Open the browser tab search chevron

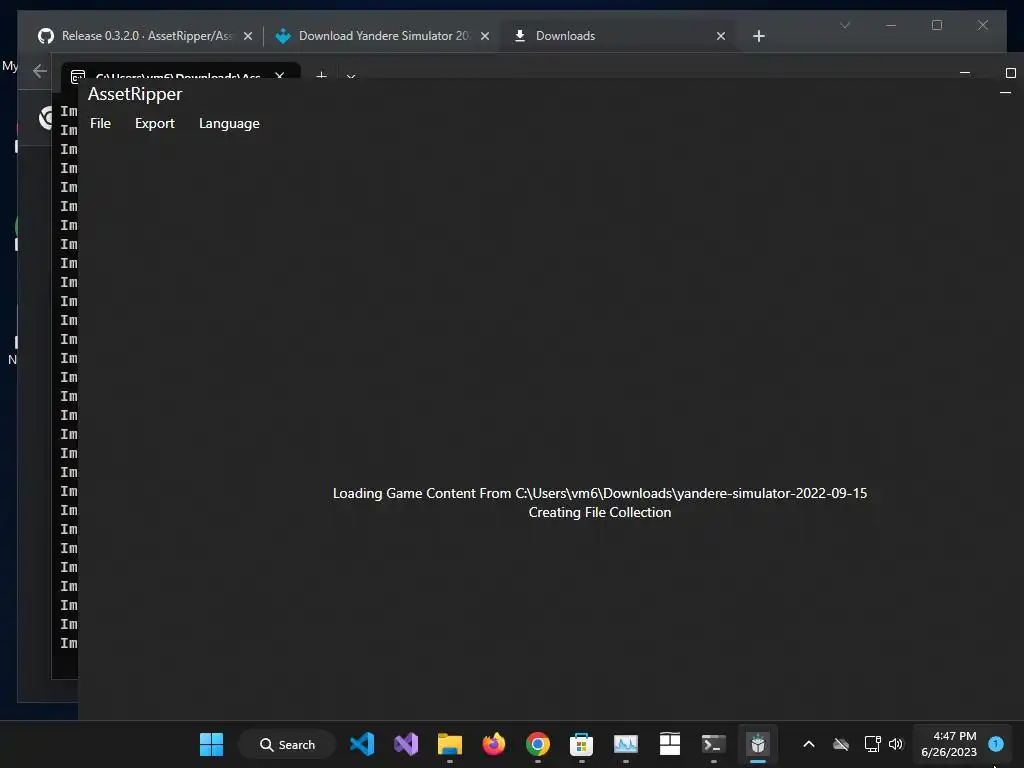[x=844, y=25]
